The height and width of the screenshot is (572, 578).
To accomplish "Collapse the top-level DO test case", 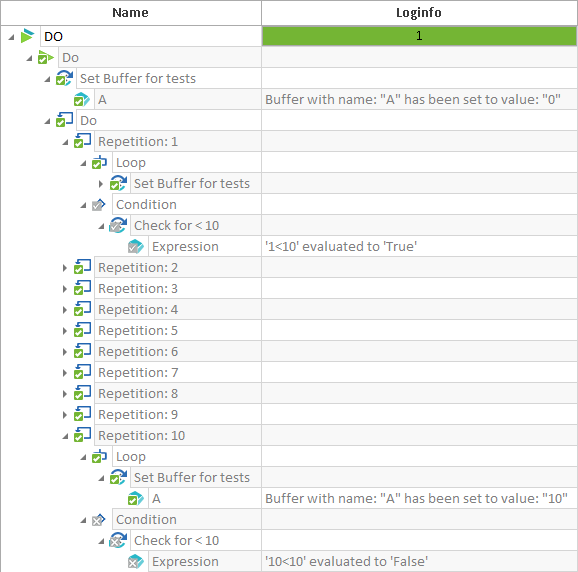I will coord(11,37).
